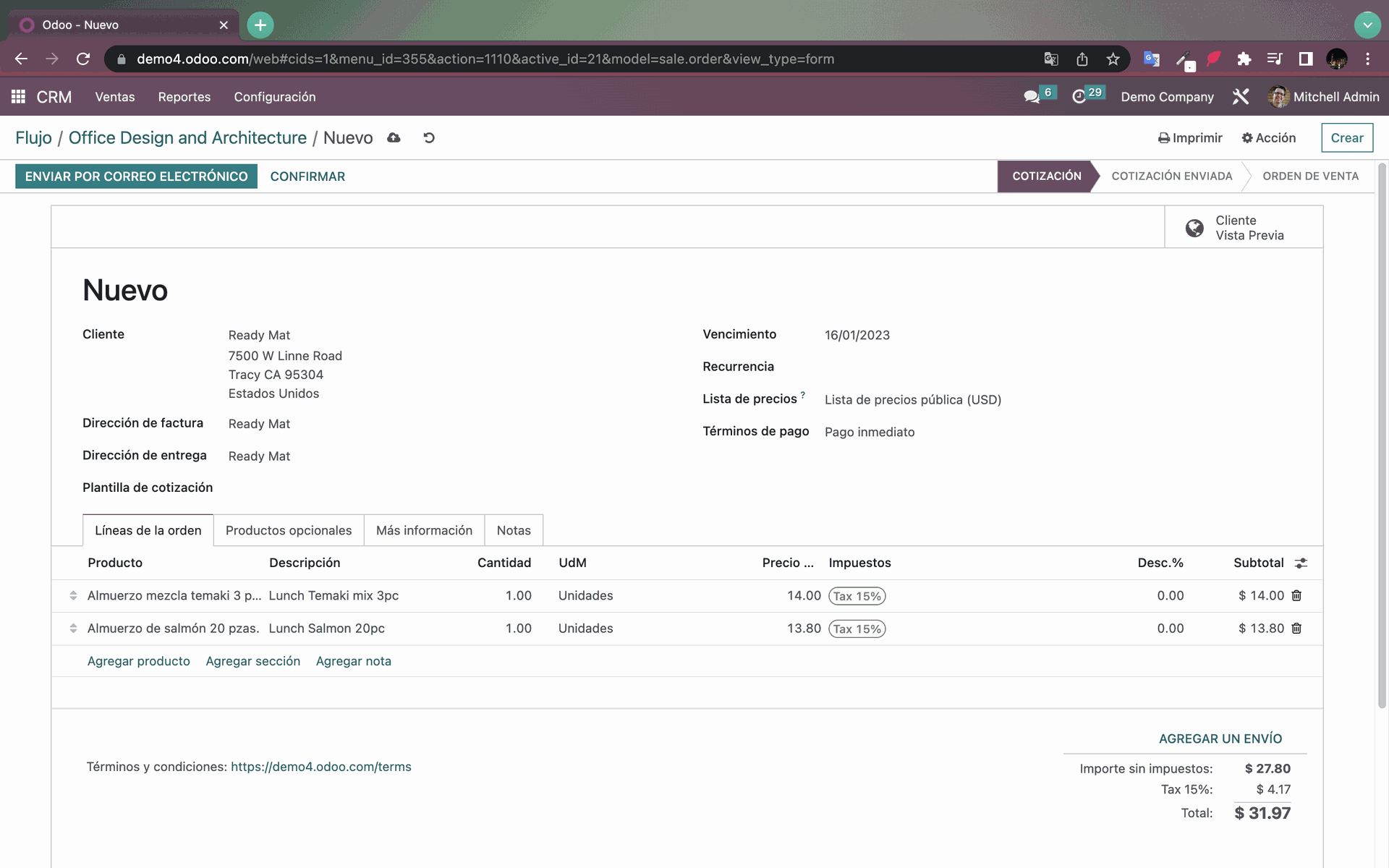Open the terms and conditions link
Screen dimensions: 1389x868
tap(321, 767)
